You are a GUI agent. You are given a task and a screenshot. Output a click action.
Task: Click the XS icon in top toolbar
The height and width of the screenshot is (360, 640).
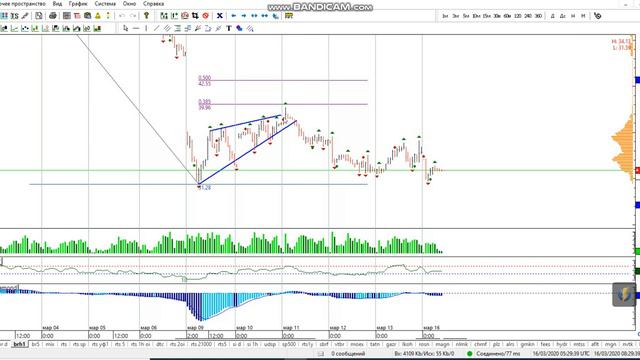(x=15, y=16)
